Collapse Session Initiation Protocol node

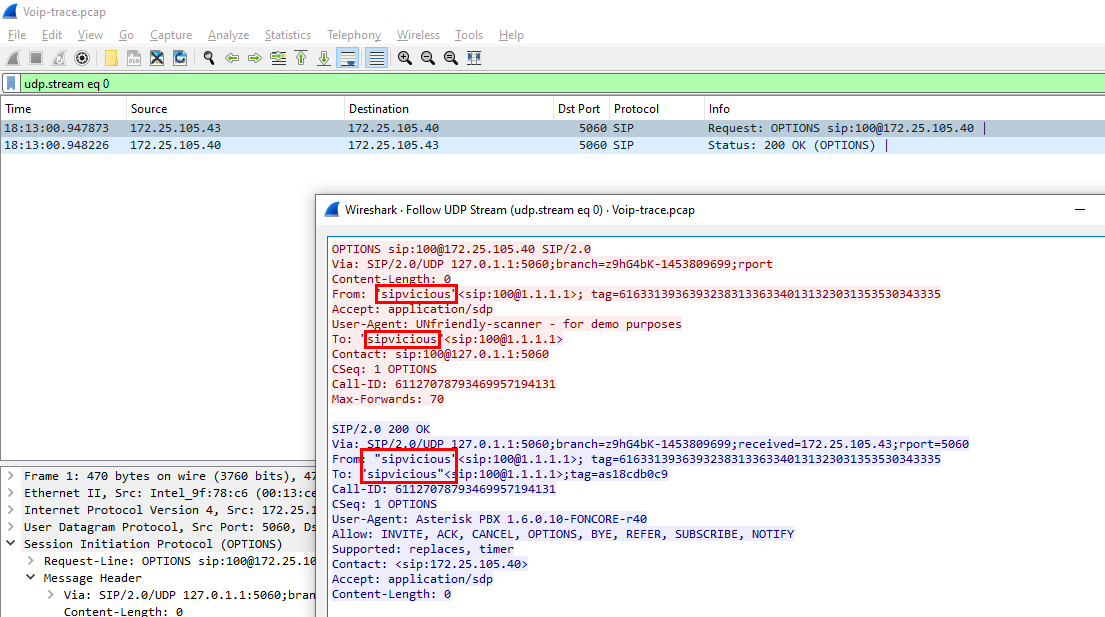click(x=11, y=544)
